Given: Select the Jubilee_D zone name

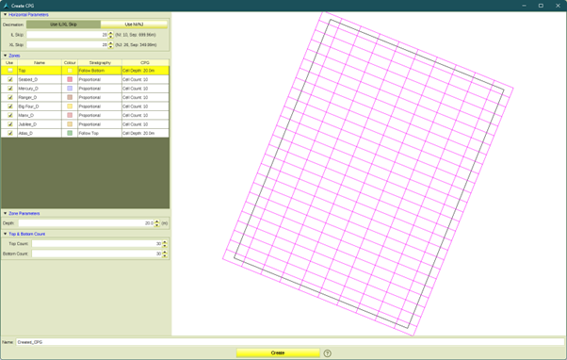Looking at the screenshot, I should pos(39,124).
